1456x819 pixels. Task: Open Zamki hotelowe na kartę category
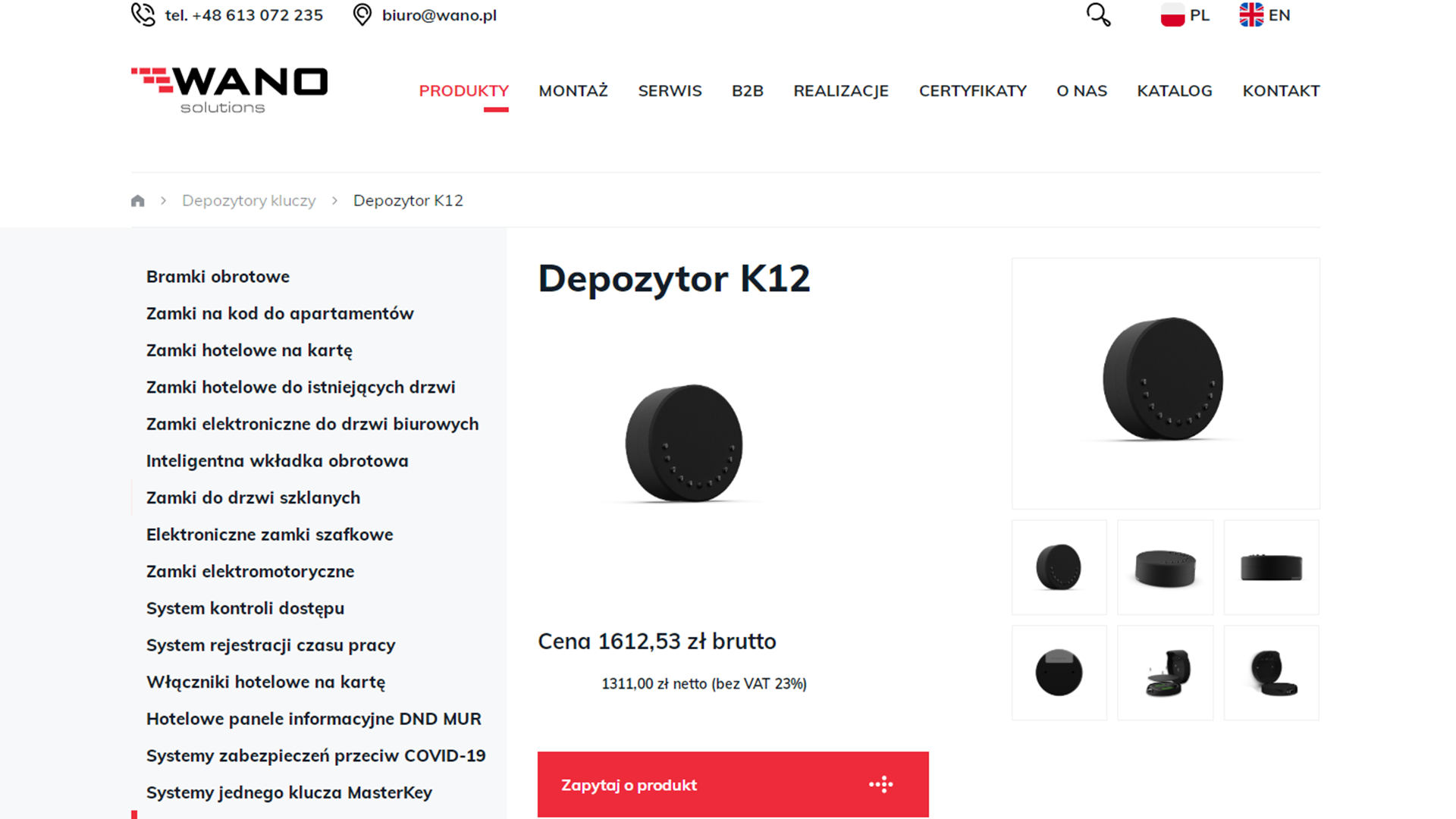pos(249,350)
